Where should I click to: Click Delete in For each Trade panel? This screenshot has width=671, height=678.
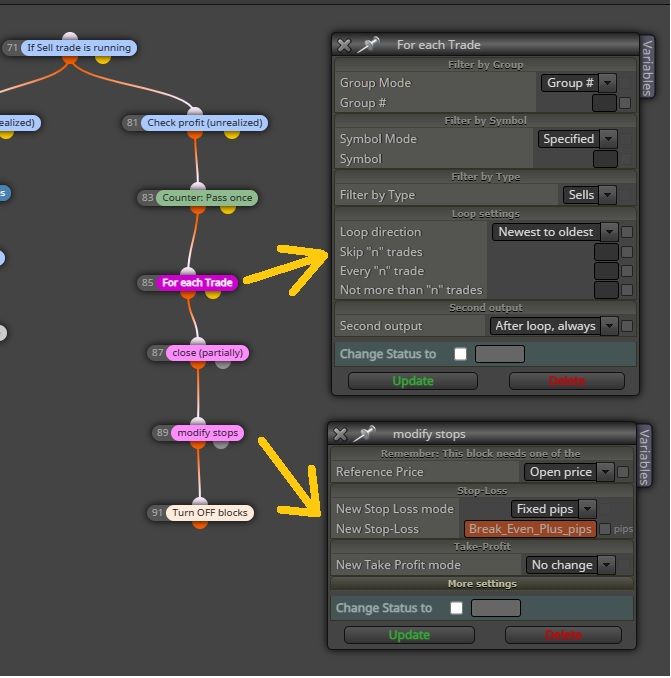point(567,381)
